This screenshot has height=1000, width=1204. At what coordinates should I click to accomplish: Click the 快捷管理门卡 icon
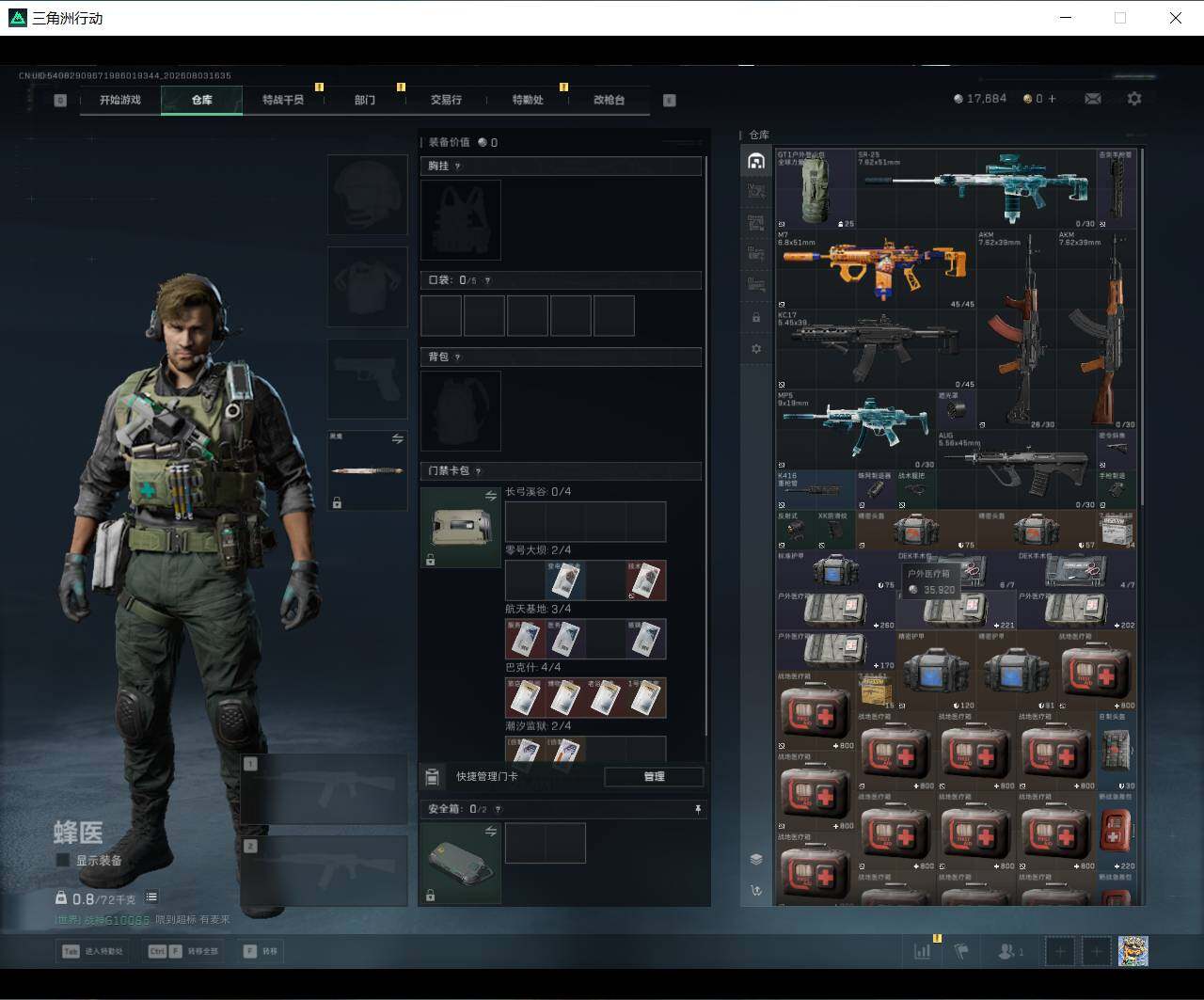433,776
